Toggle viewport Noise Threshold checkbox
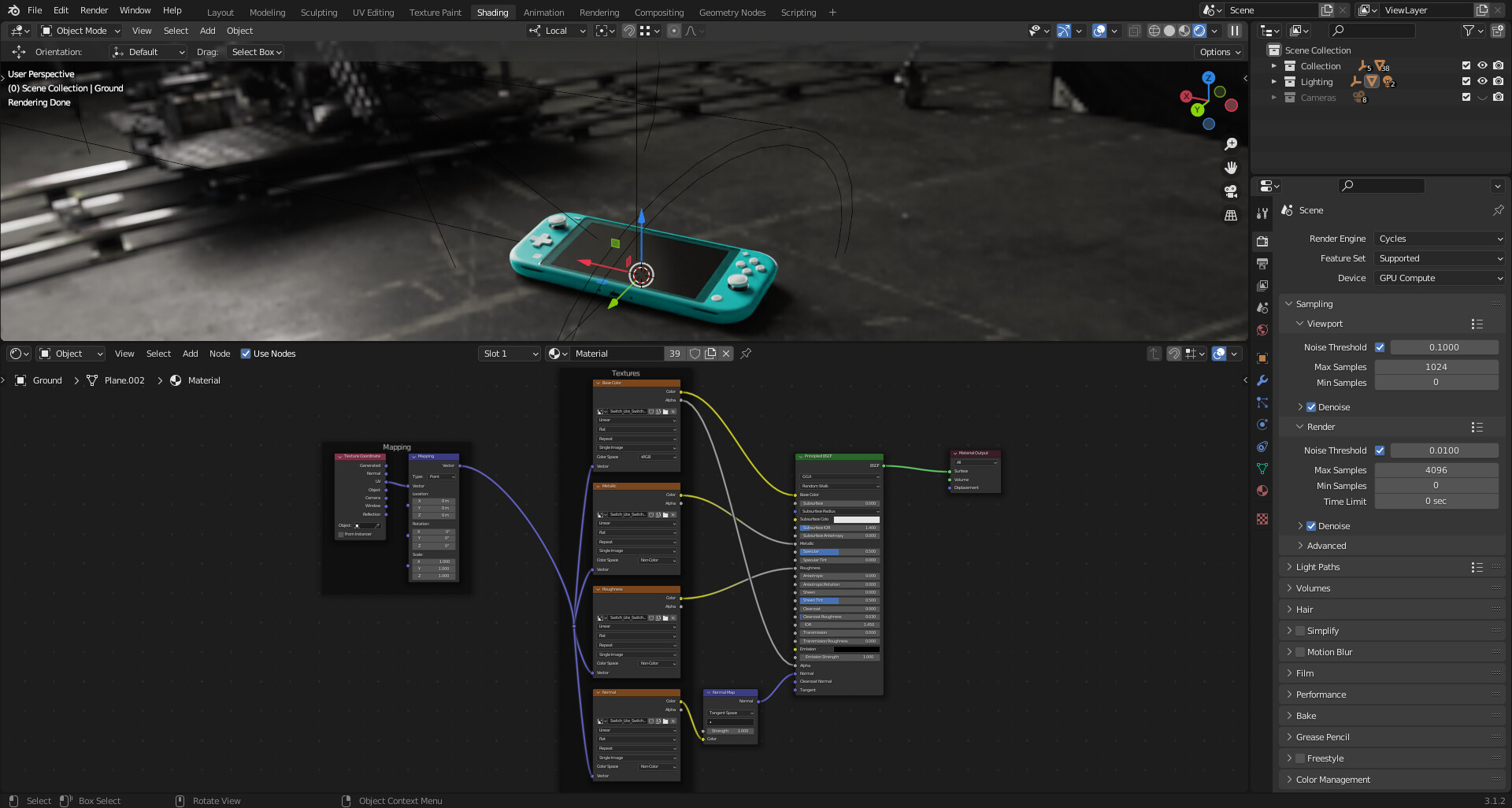 (1380, 347)
